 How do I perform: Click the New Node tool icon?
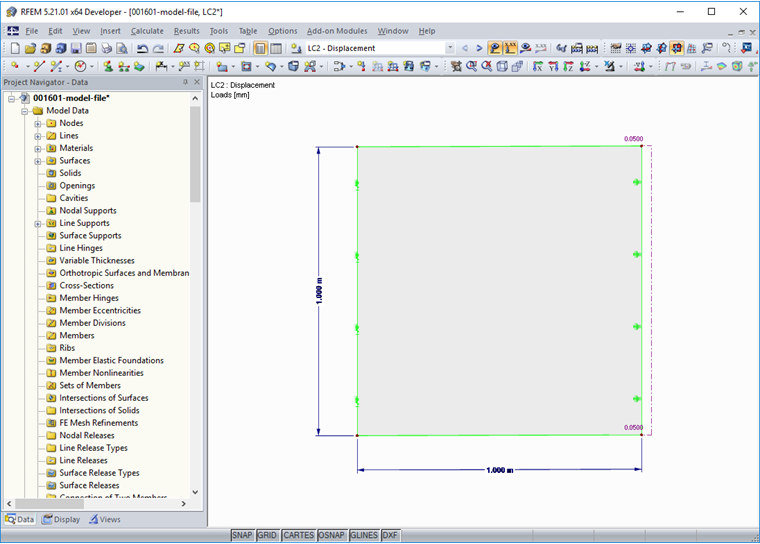tap(15, 66)
